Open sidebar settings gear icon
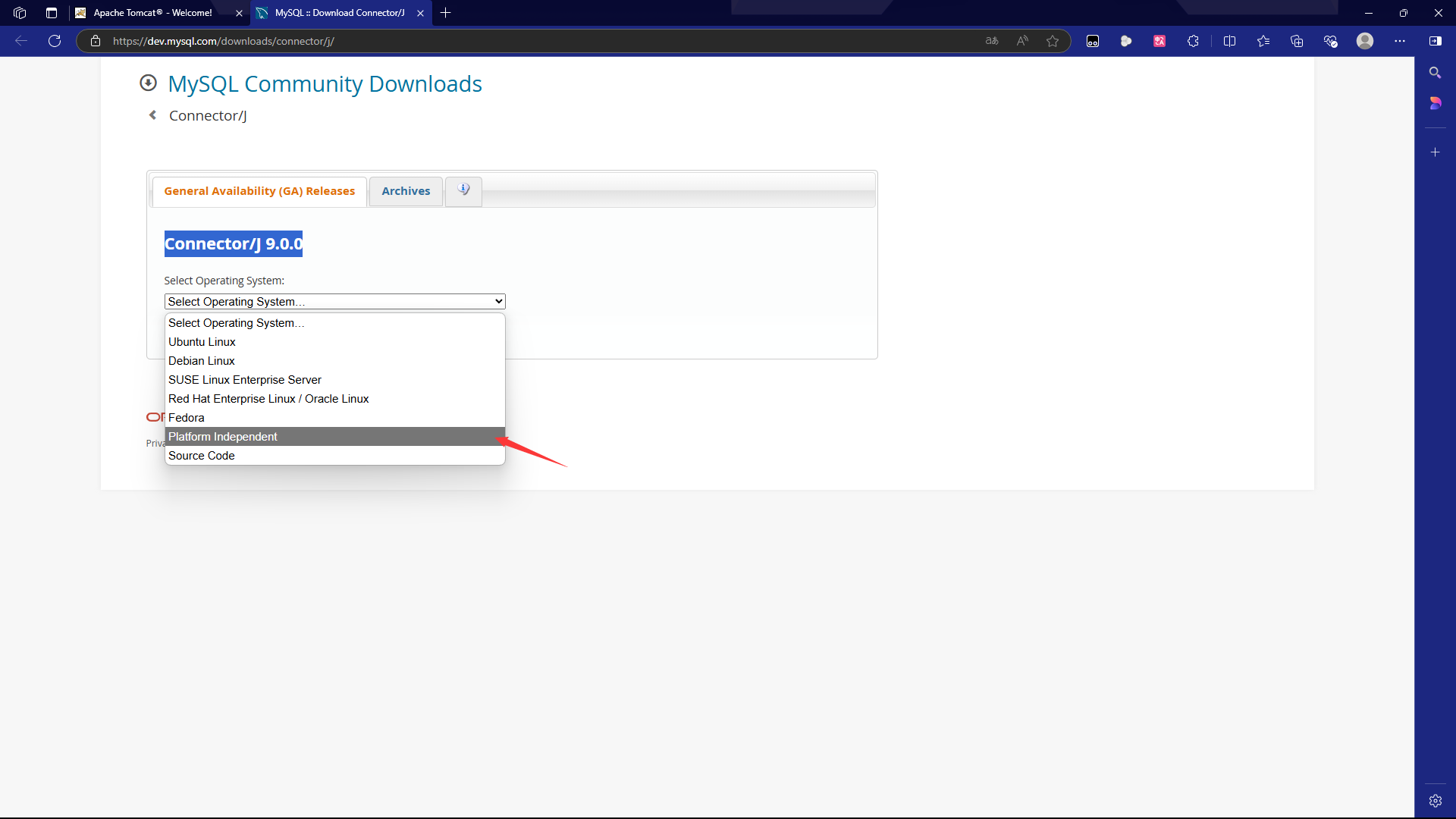Screen dimensions: 1456x819 [1435, 801]
